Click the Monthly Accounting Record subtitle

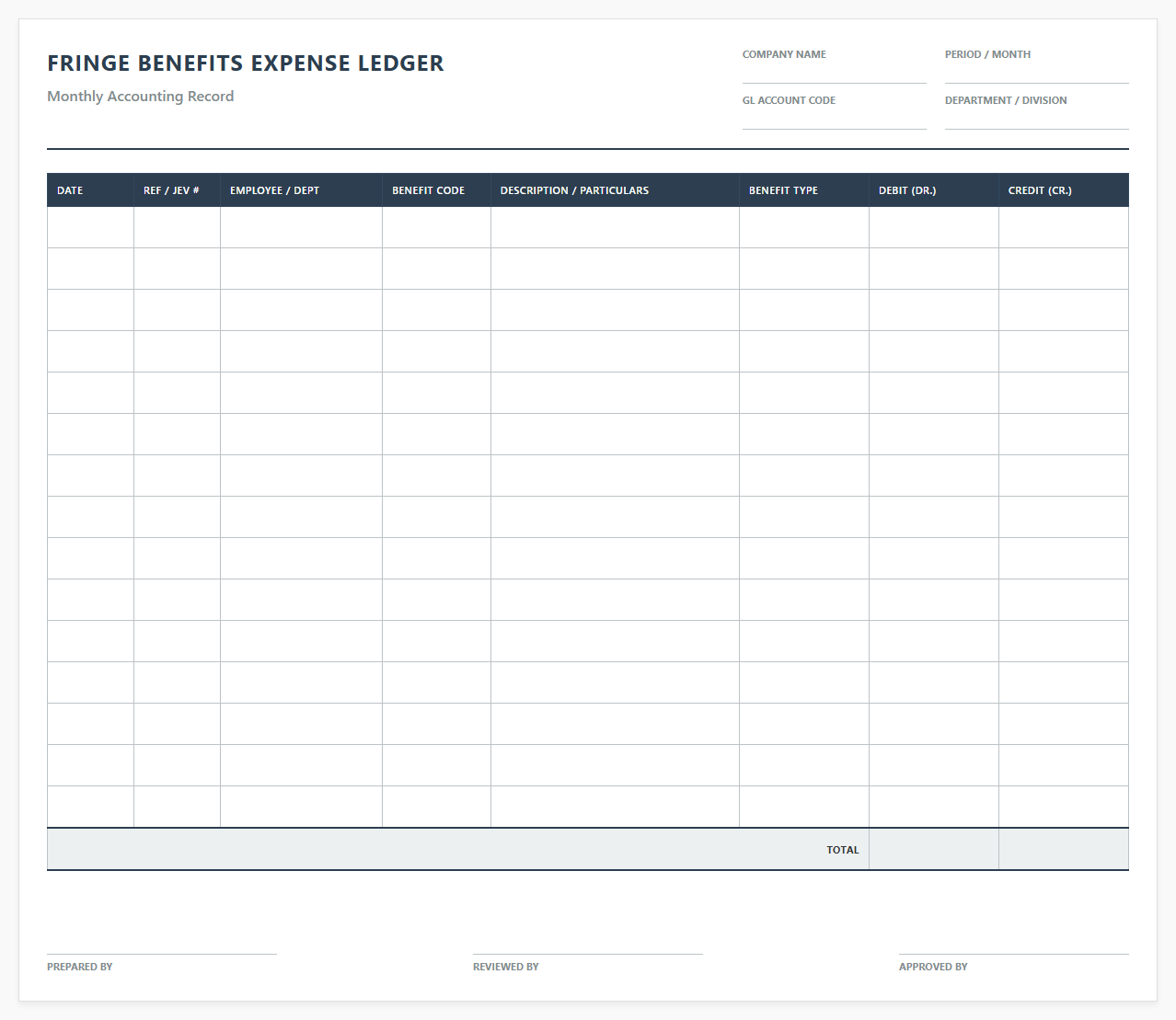(x=141, y=97)
